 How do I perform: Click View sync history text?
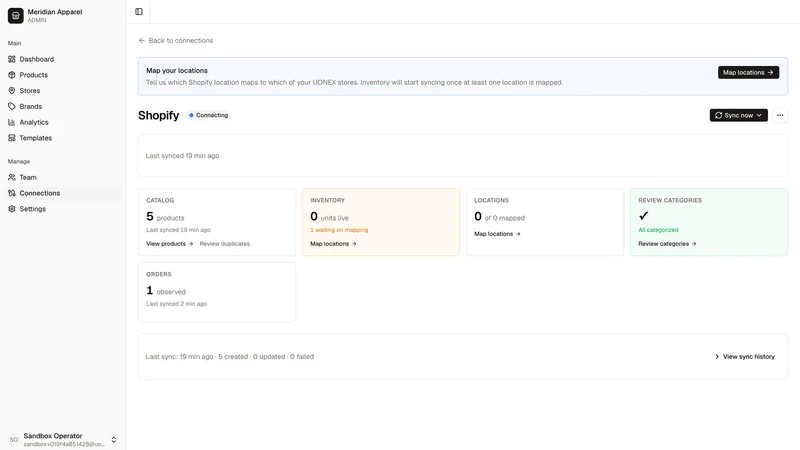pyautogui.click(x=749, y=357)
